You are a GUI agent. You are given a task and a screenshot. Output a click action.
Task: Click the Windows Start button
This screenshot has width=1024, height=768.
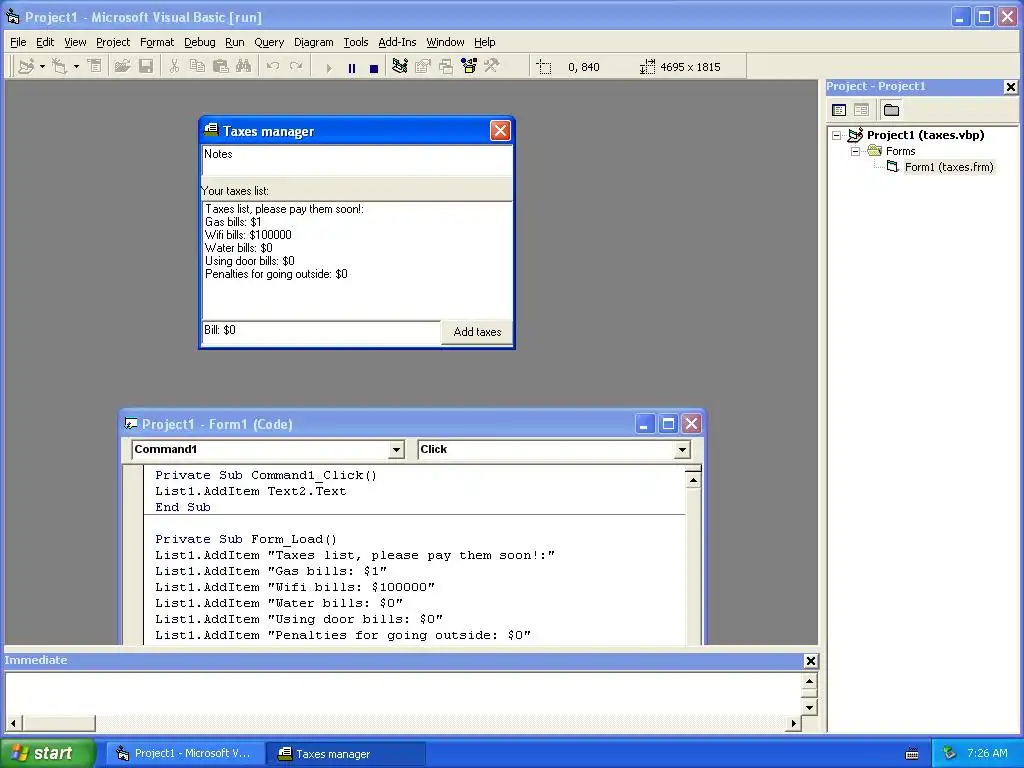pyautogui.click(x=47, y=753)
